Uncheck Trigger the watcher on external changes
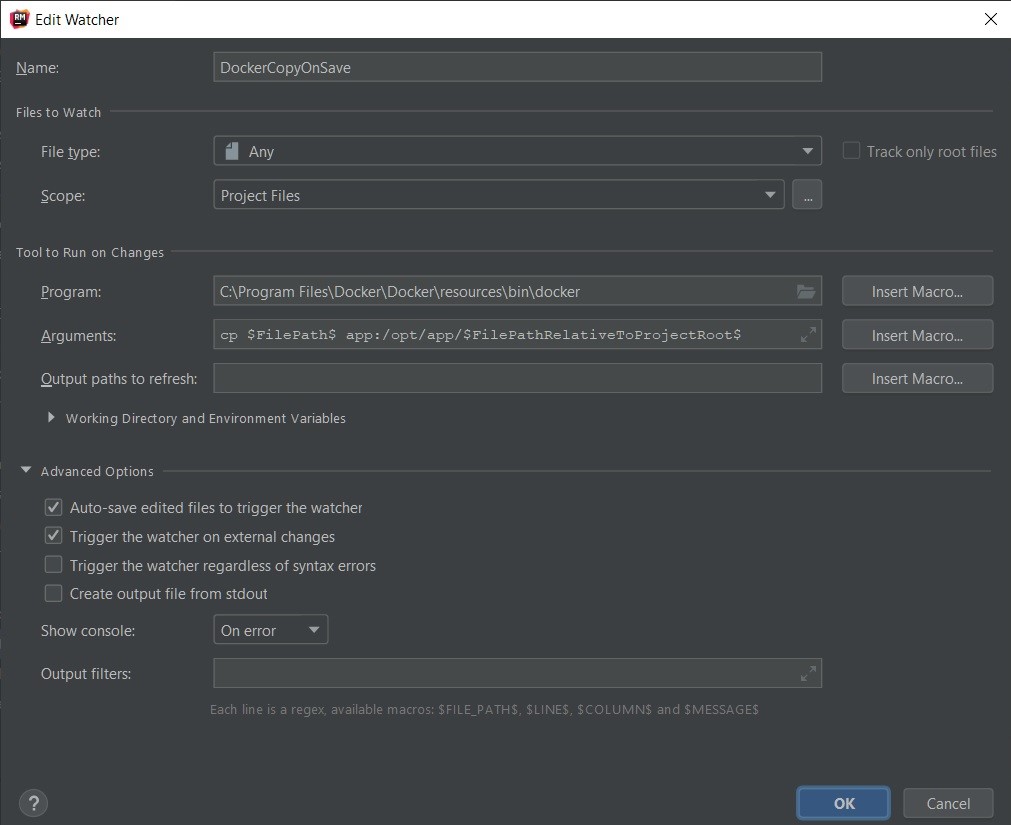 pos(54,536)
